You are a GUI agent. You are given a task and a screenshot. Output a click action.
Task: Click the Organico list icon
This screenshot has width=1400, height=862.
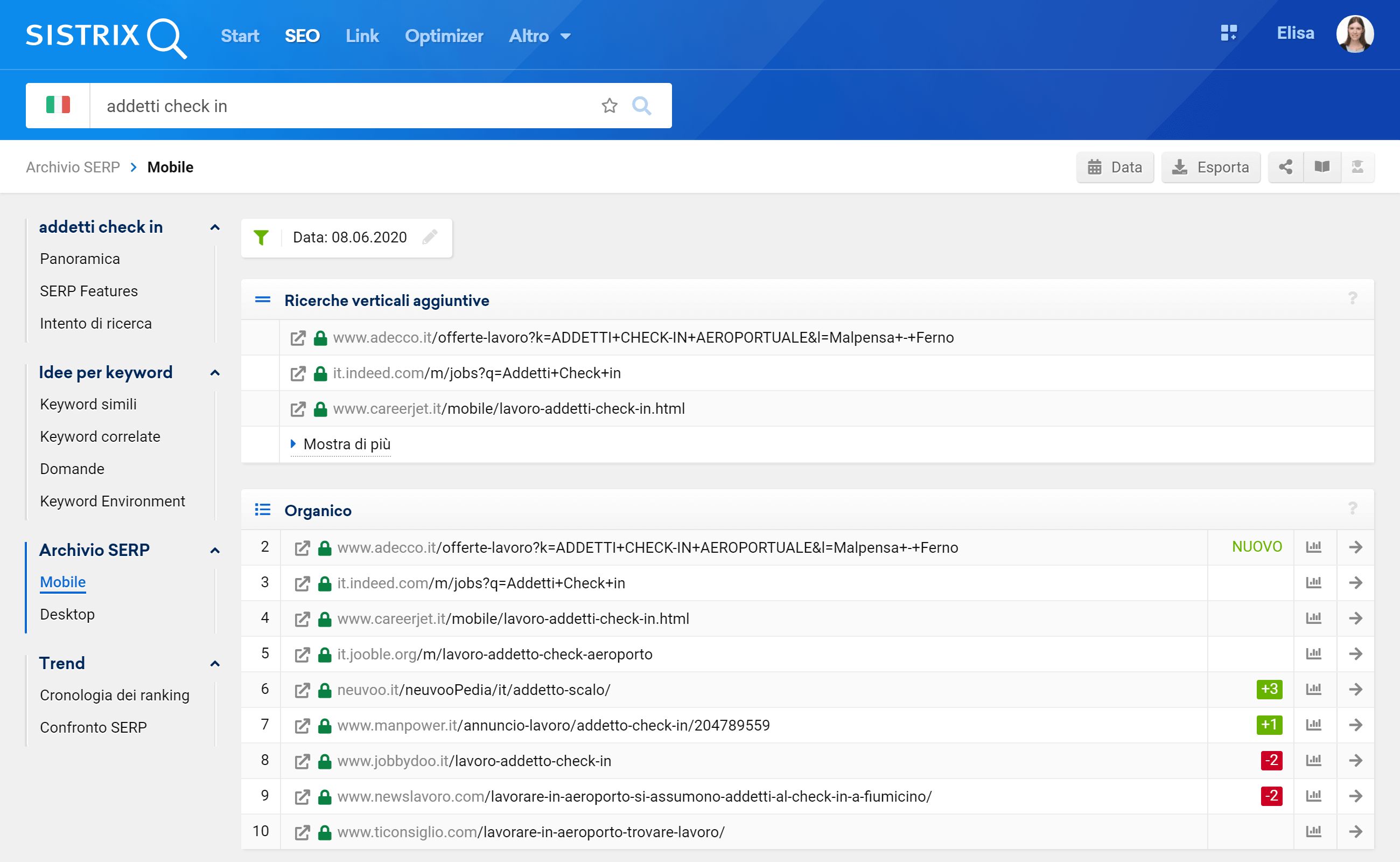pyautogui.click(x=262, y=509)
